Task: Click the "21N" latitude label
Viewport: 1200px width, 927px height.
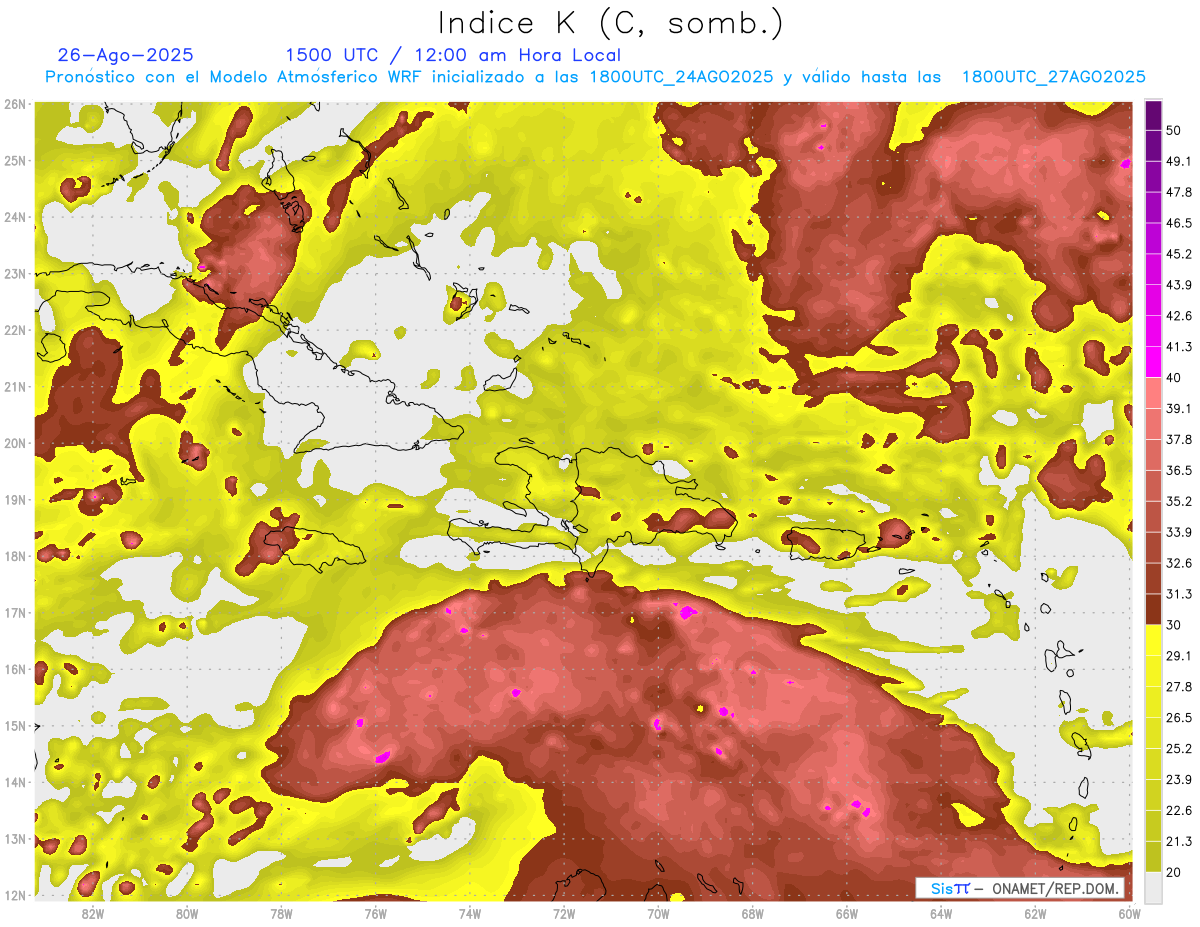Action: [x=15, y=387]
